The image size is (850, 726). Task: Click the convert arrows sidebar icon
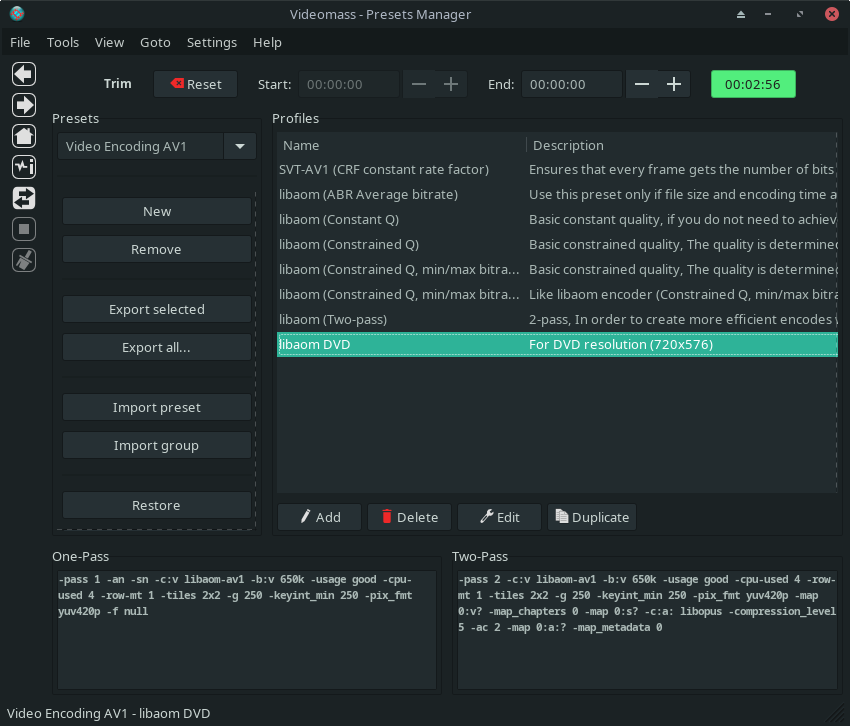(x=24, y=198)
